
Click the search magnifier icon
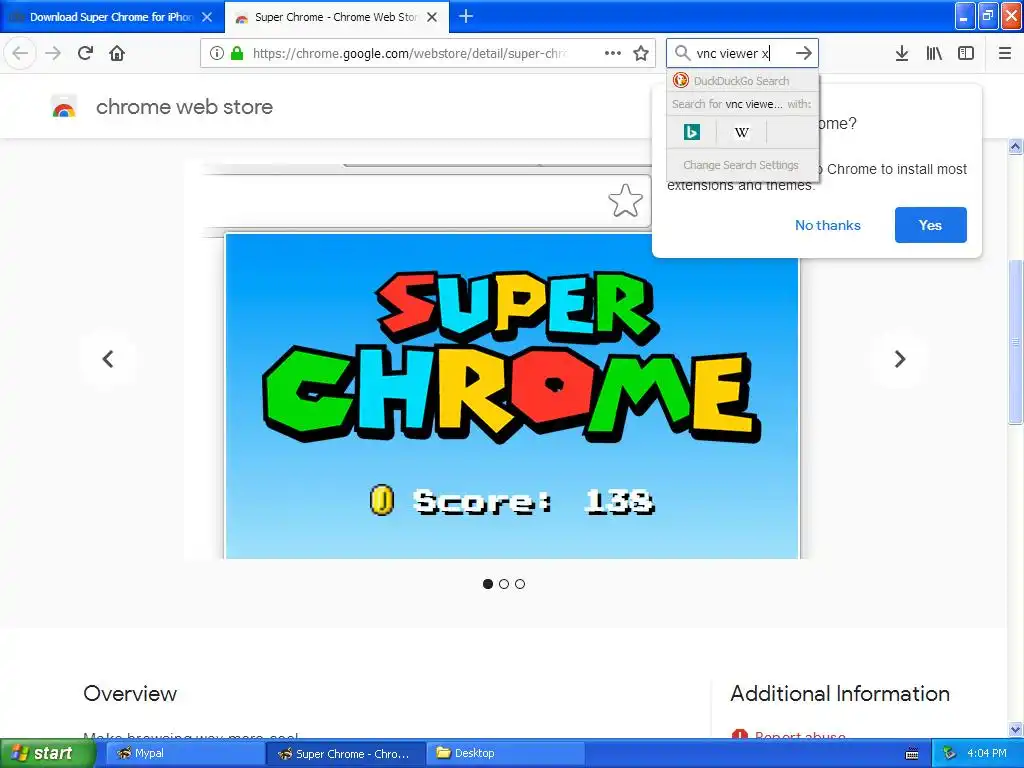coord(682,53)
